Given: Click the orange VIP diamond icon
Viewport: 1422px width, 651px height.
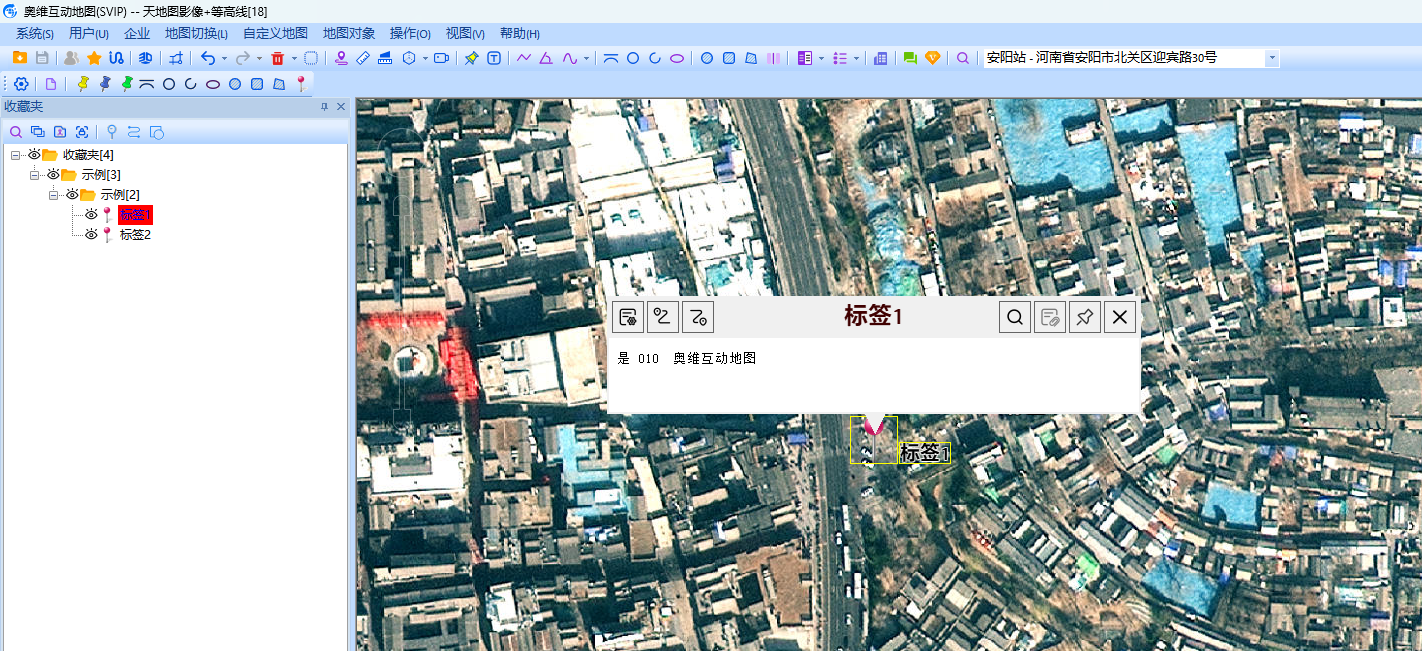Looking at the screenshot, I should tap(933, 58).
